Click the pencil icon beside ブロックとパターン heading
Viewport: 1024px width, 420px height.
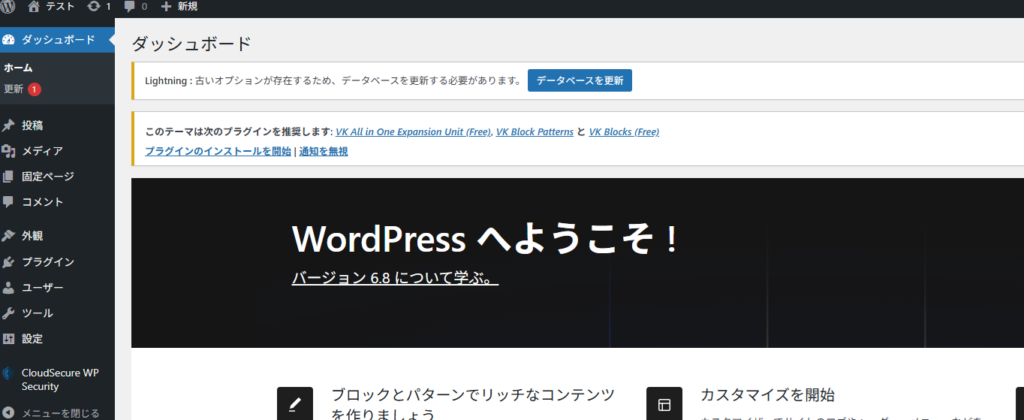point(295,404)
